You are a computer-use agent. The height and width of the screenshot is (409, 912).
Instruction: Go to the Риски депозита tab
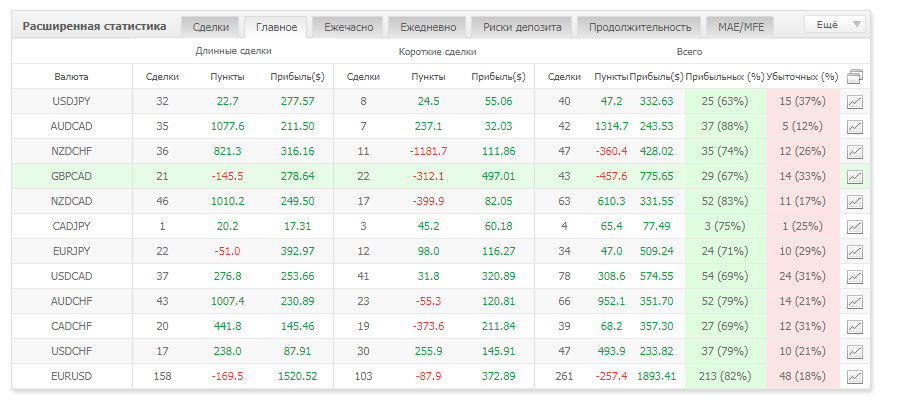pyautogui.click(x=522, y=27)
